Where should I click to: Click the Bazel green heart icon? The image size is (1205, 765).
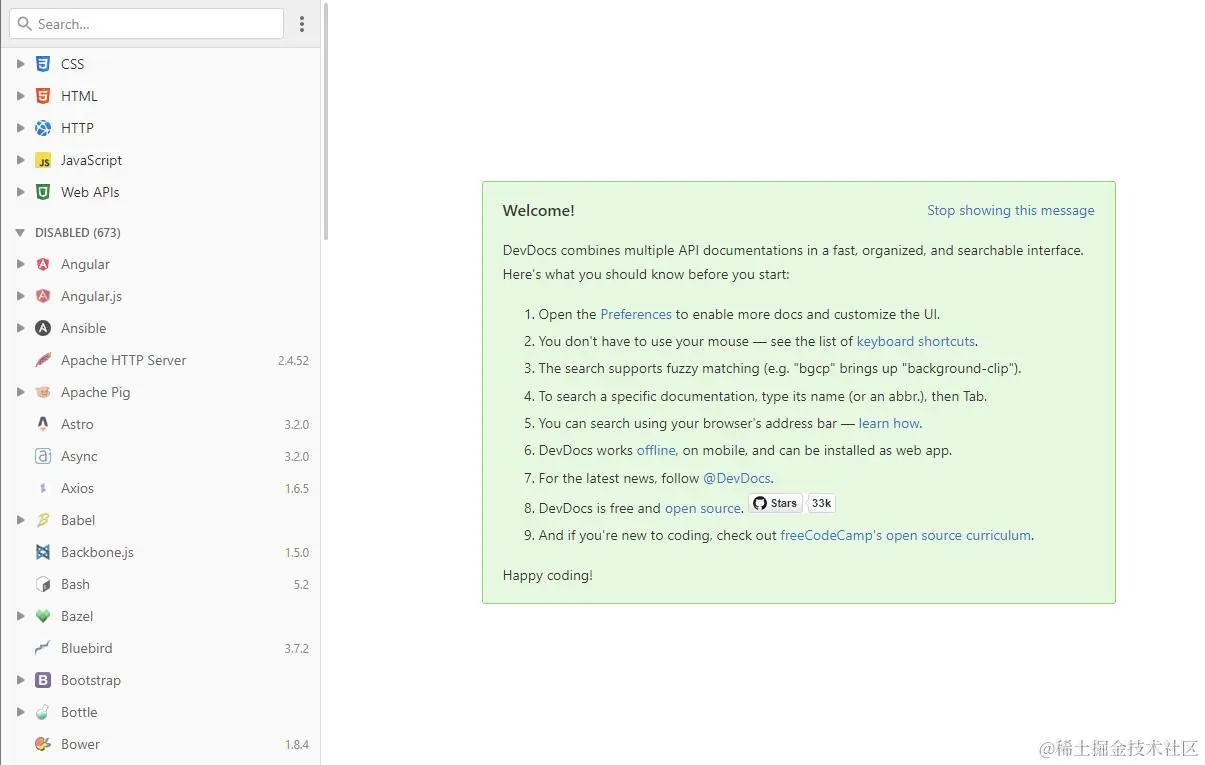pos(43,616)
